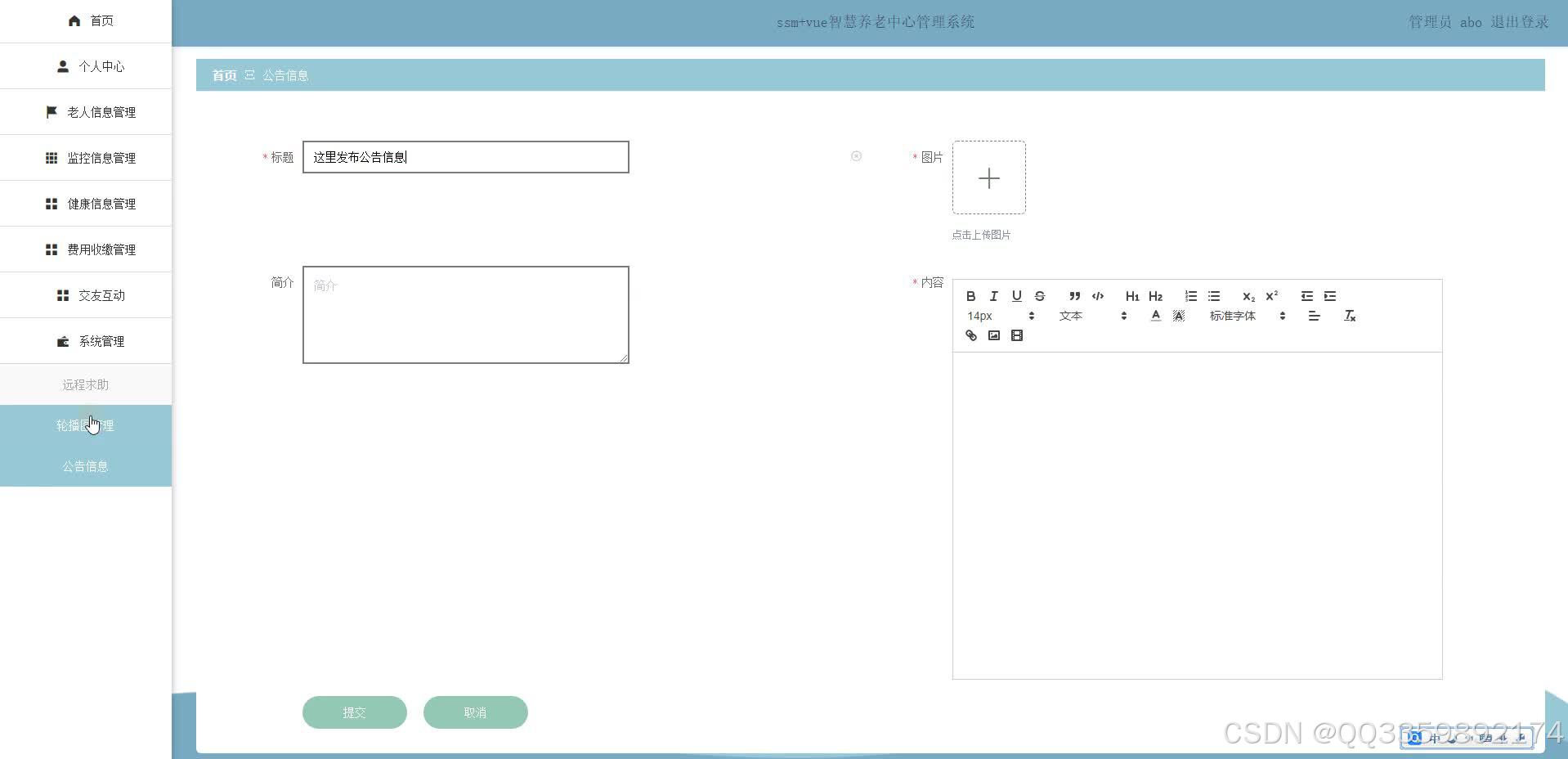Expand 交友互动 menu
1568x759 pixels.
coord(86,295)
